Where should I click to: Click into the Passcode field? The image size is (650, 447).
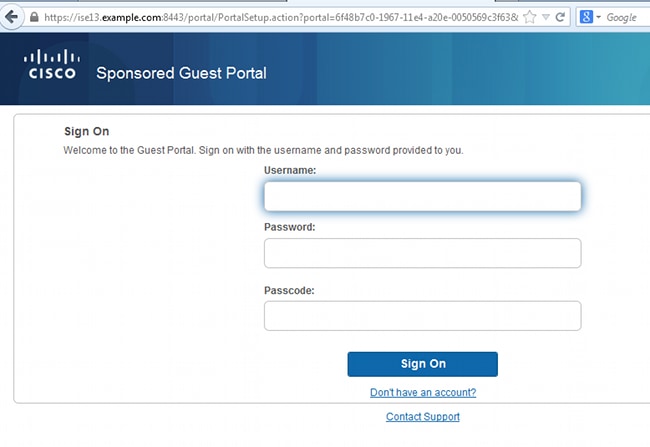coord(422,316)
